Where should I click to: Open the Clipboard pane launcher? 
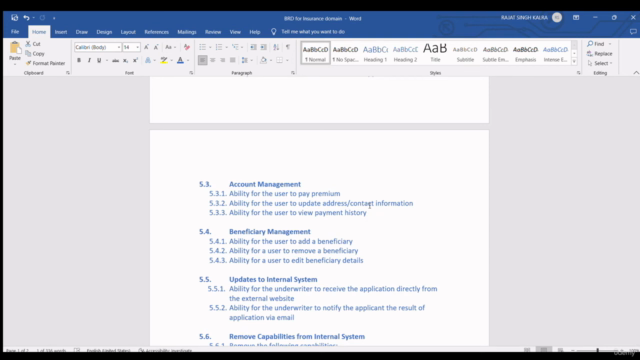[x=68, y=73]
